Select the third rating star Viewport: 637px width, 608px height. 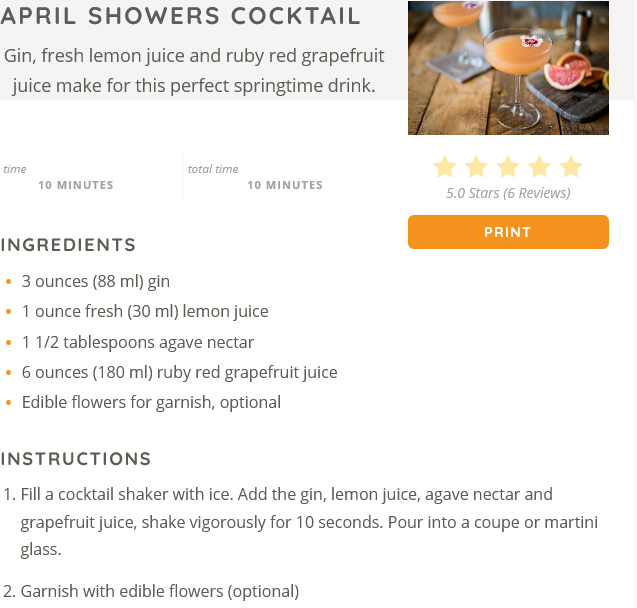pyautogui.click(x=508, y=167)
